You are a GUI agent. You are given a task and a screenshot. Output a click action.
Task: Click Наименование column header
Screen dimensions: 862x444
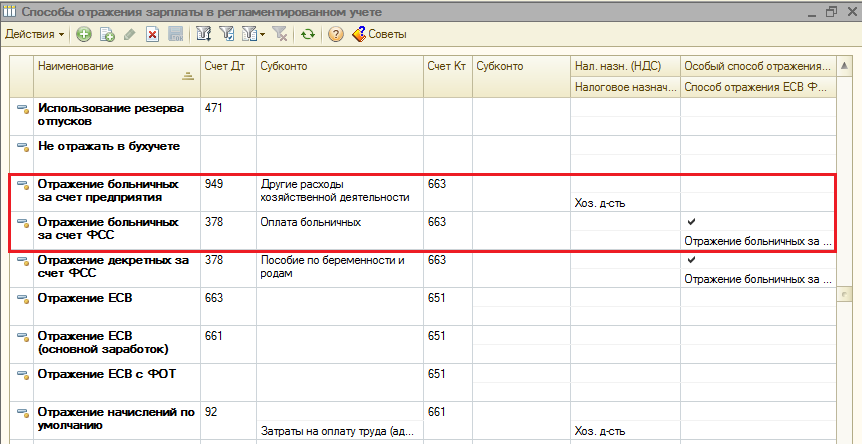pyautogui.click(x=117, y=76)
